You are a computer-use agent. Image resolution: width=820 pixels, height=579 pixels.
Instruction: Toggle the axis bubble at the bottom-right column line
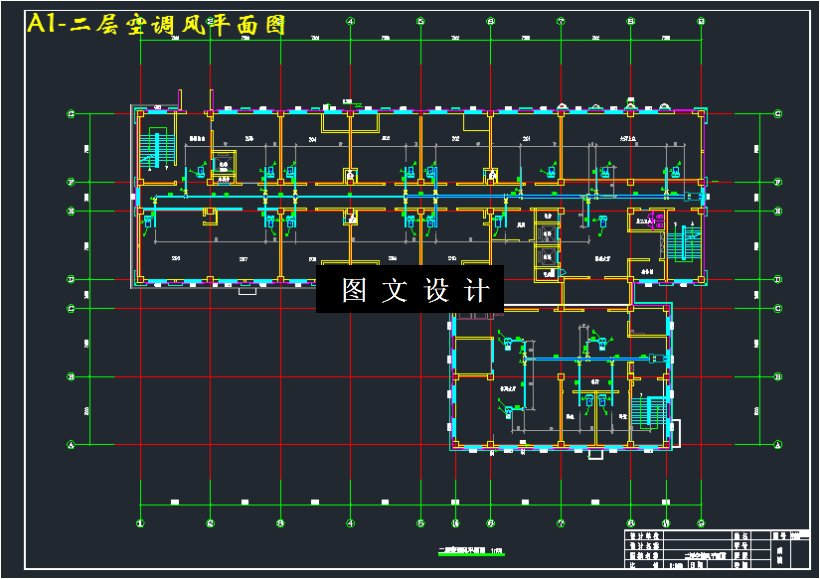[701, 523]
